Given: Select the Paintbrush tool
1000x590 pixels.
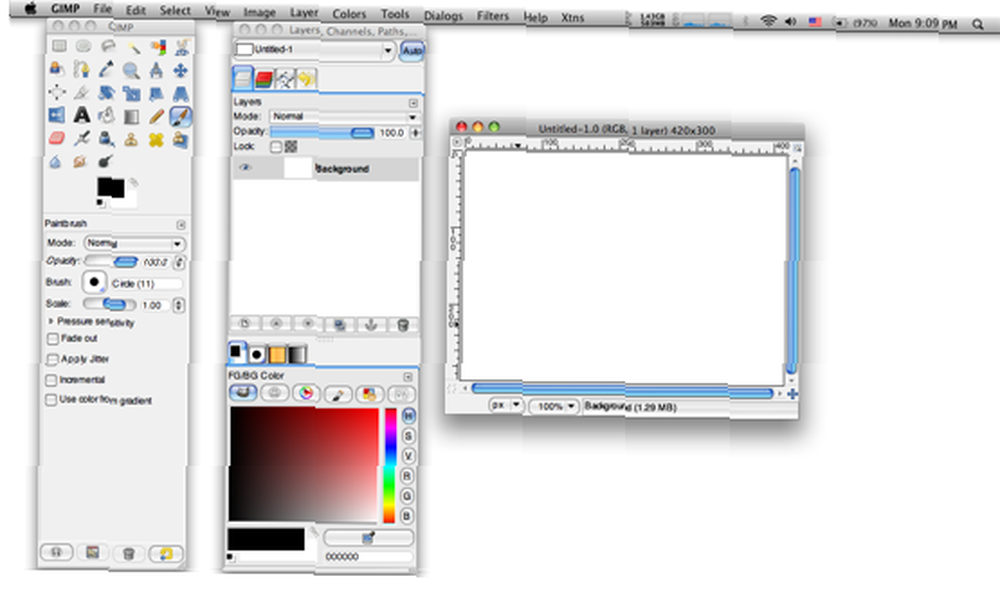Looking at the screenshot, I should click(x=180, y=117).
